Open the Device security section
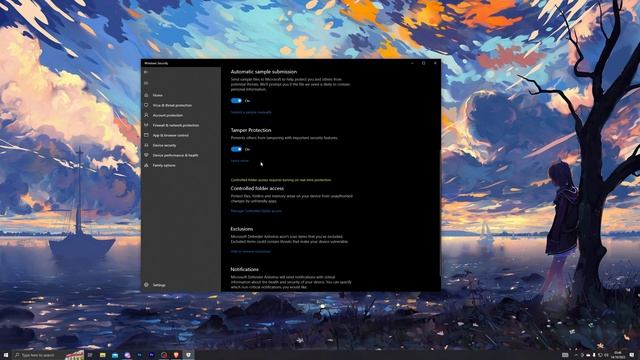 (x=164, y=145)
